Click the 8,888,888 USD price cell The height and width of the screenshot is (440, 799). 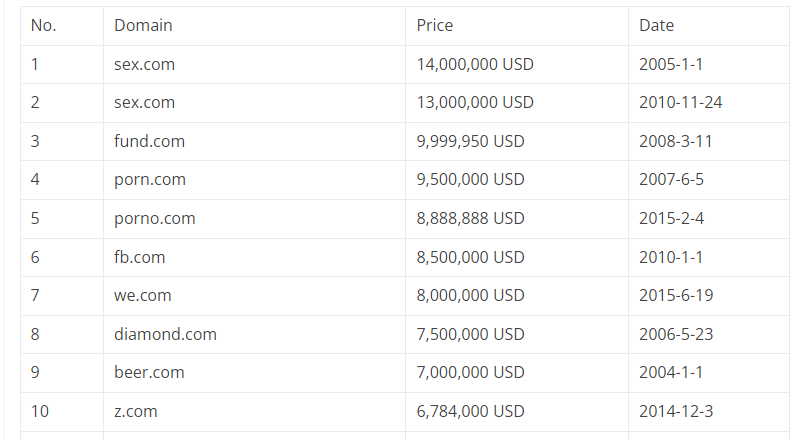pos(470,218)
